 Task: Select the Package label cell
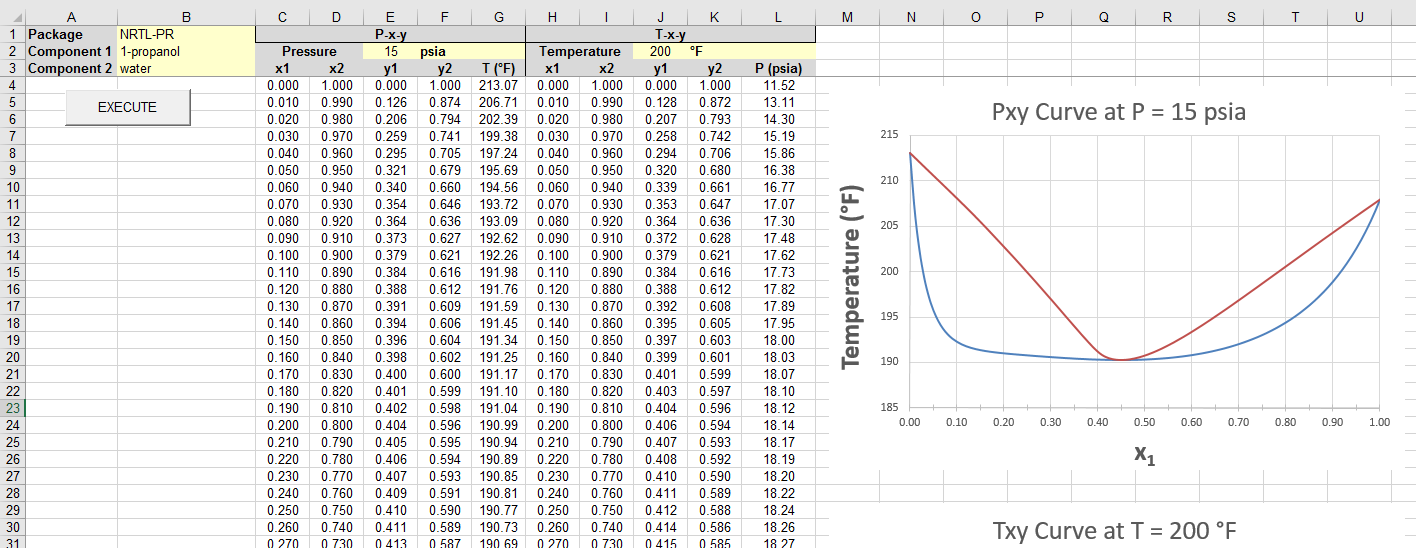coord(71,34)
